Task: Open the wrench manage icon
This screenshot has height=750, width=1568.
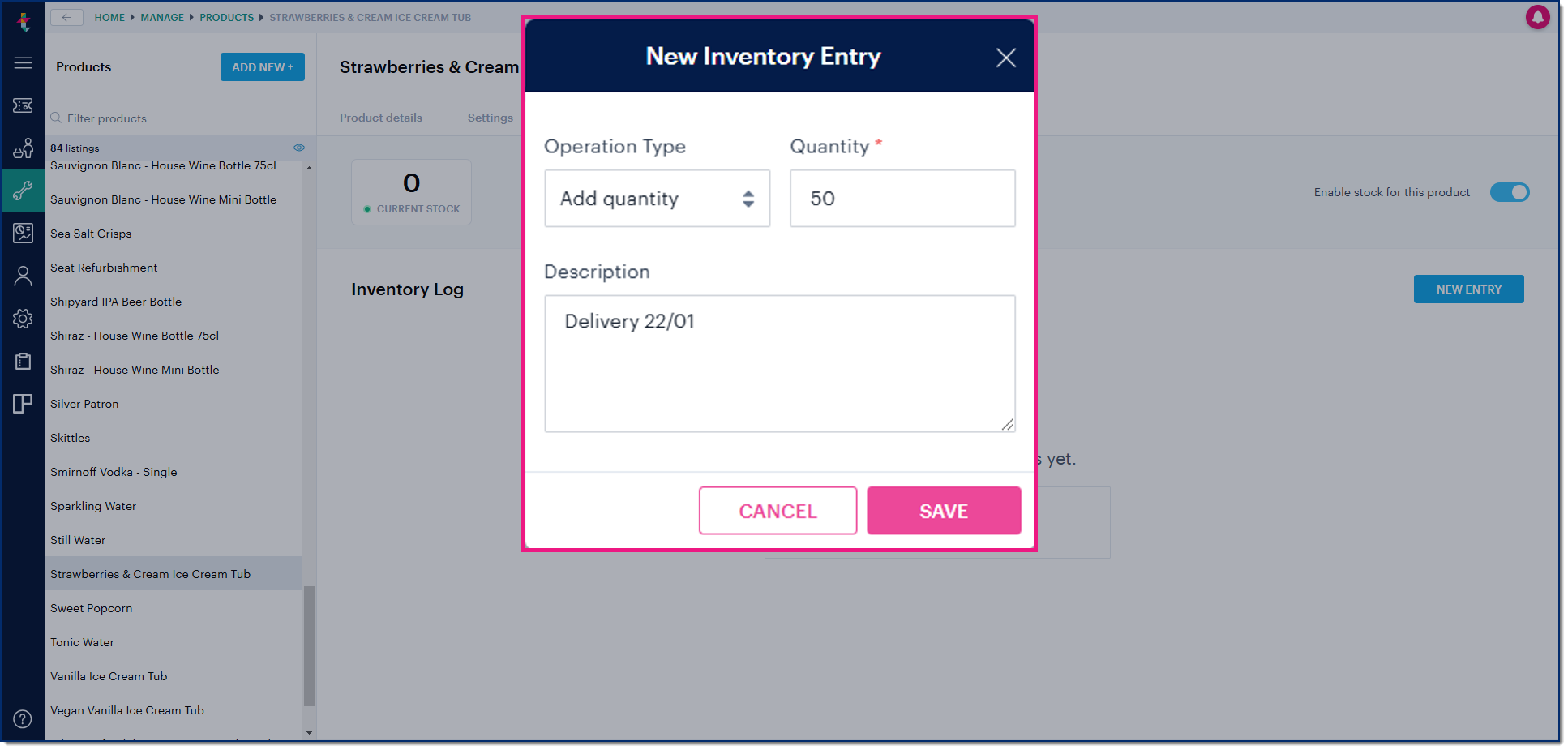Action: coord(23,191)
